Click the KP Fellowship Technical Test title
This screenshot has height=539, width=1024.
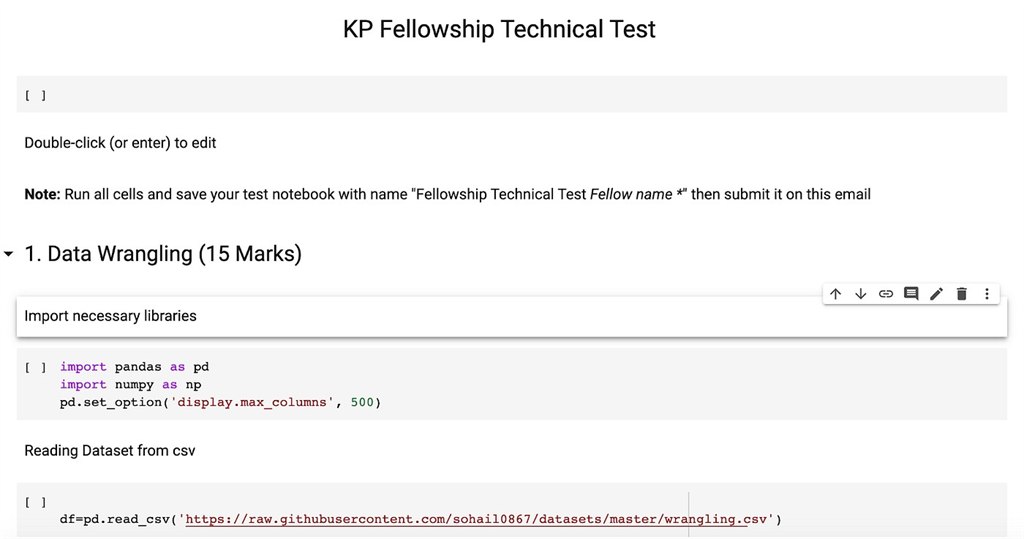[x=499, y=29]
